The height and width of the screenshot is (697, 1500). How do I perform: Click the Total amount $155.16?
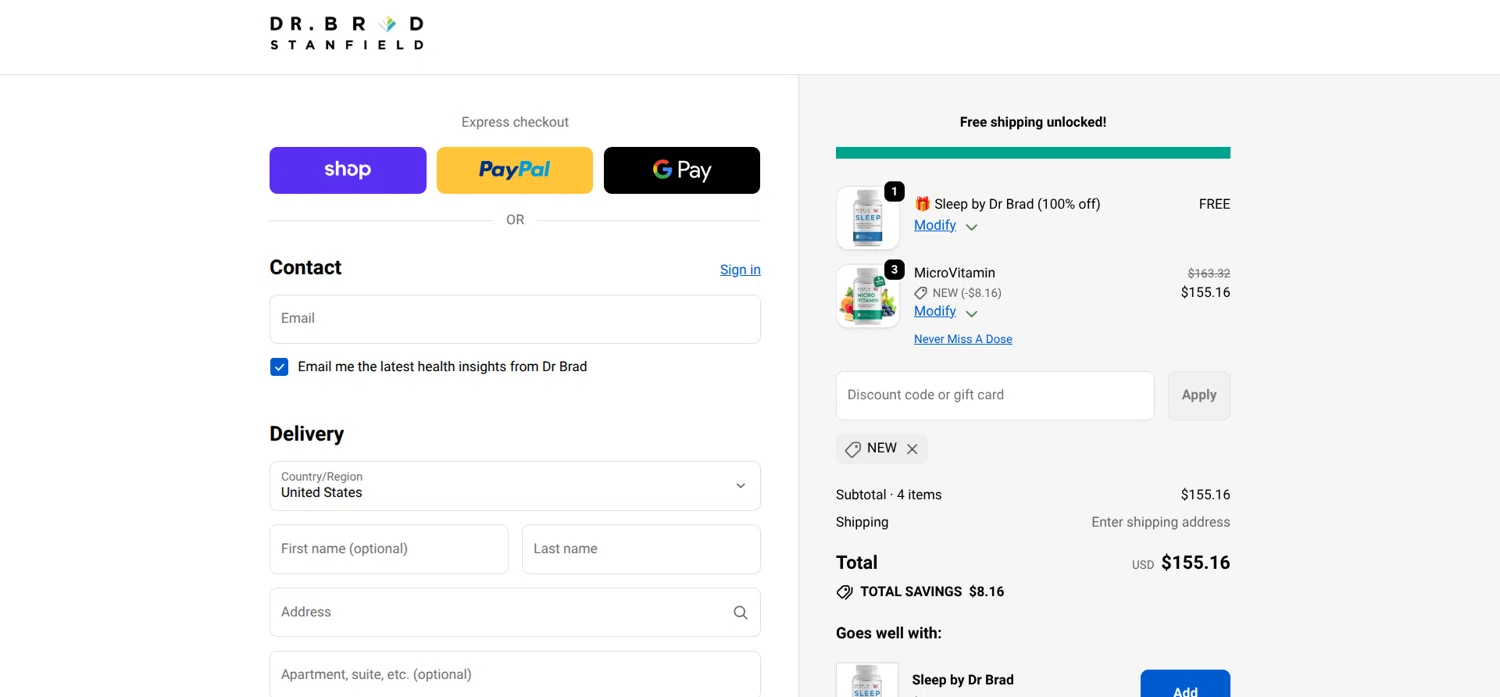coord(1195,563)
